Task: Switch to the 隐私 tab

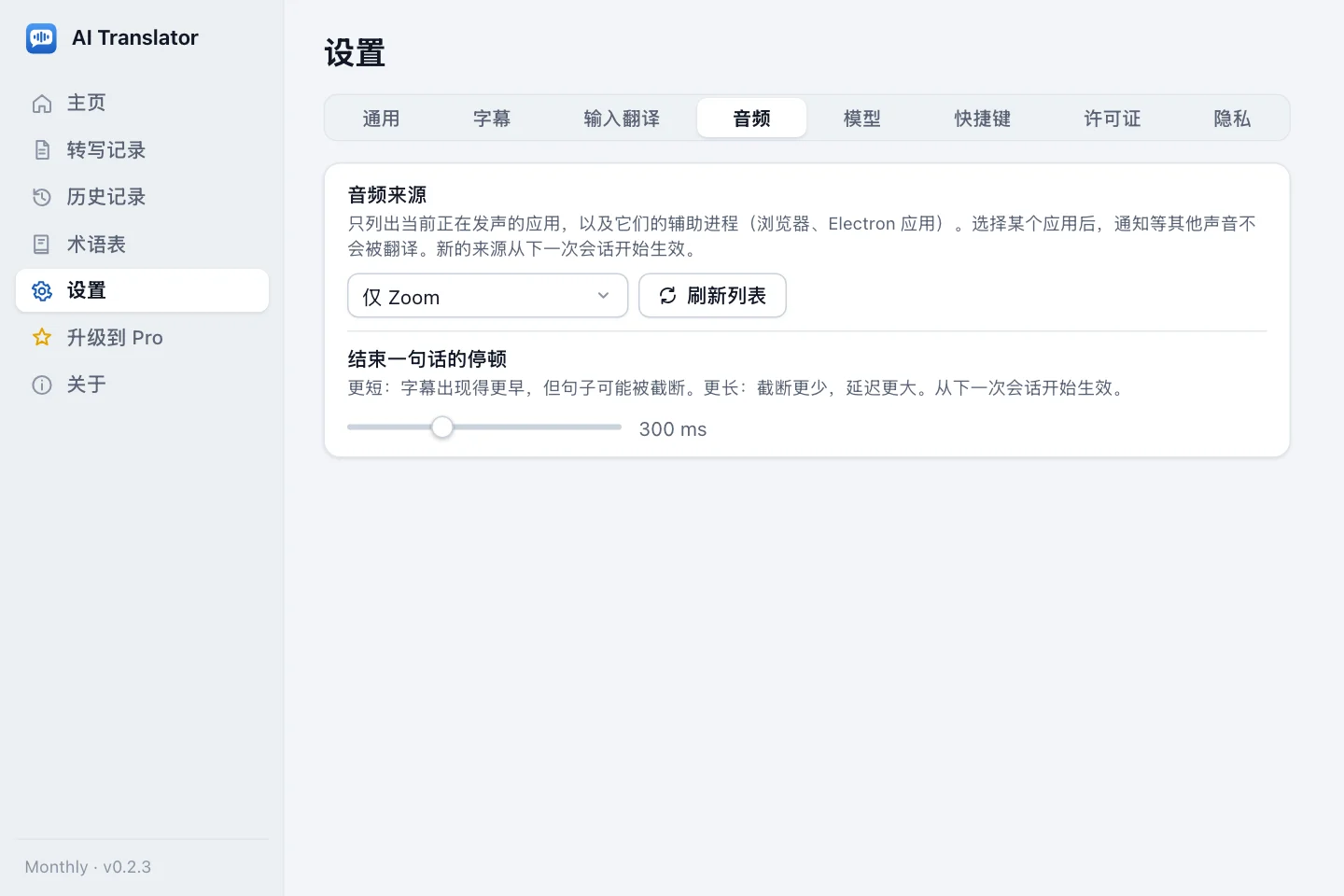Action: (x=1232, y=119)
